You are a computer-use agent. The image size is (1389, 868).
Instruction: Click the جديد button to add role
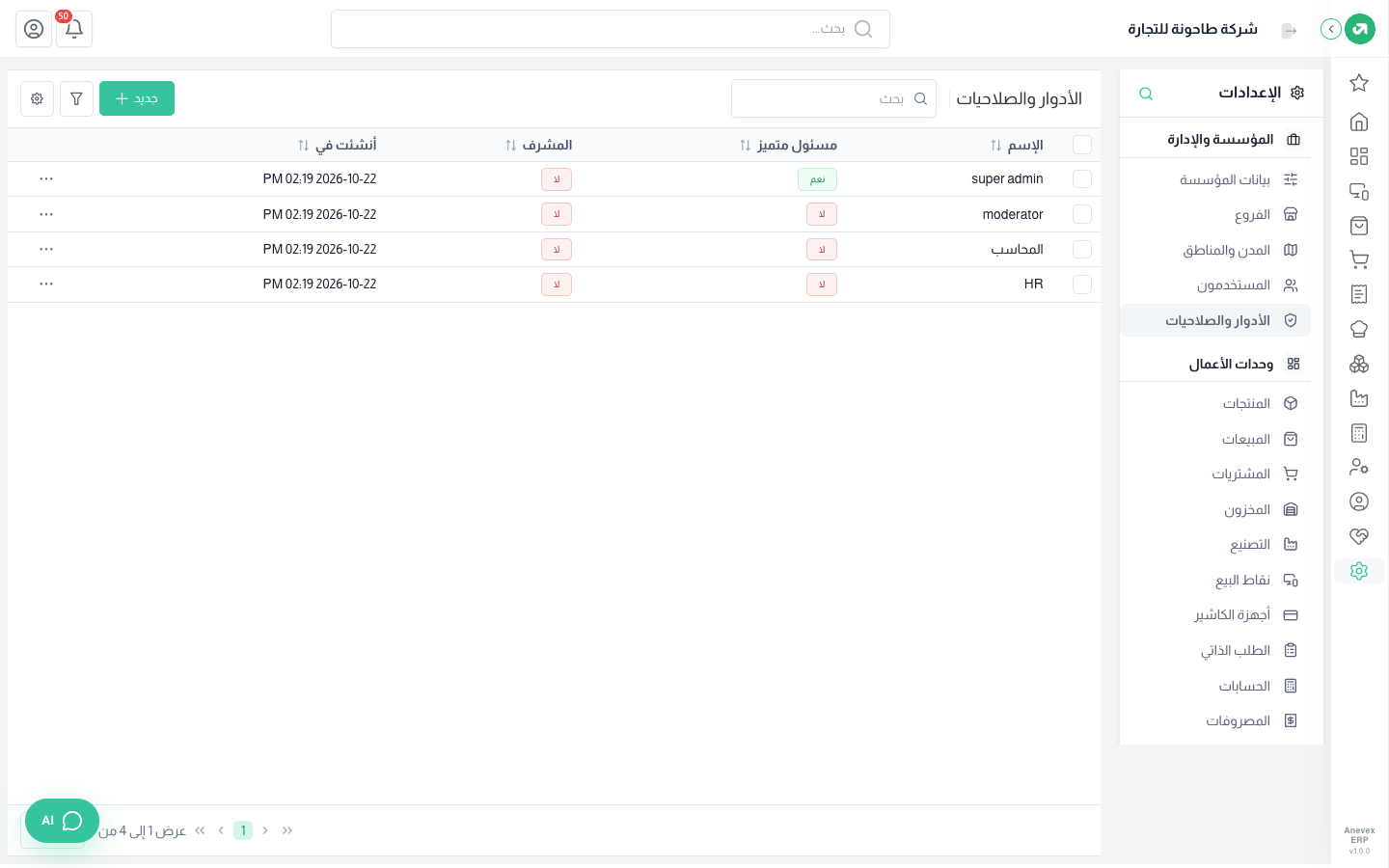pos(137,98)
